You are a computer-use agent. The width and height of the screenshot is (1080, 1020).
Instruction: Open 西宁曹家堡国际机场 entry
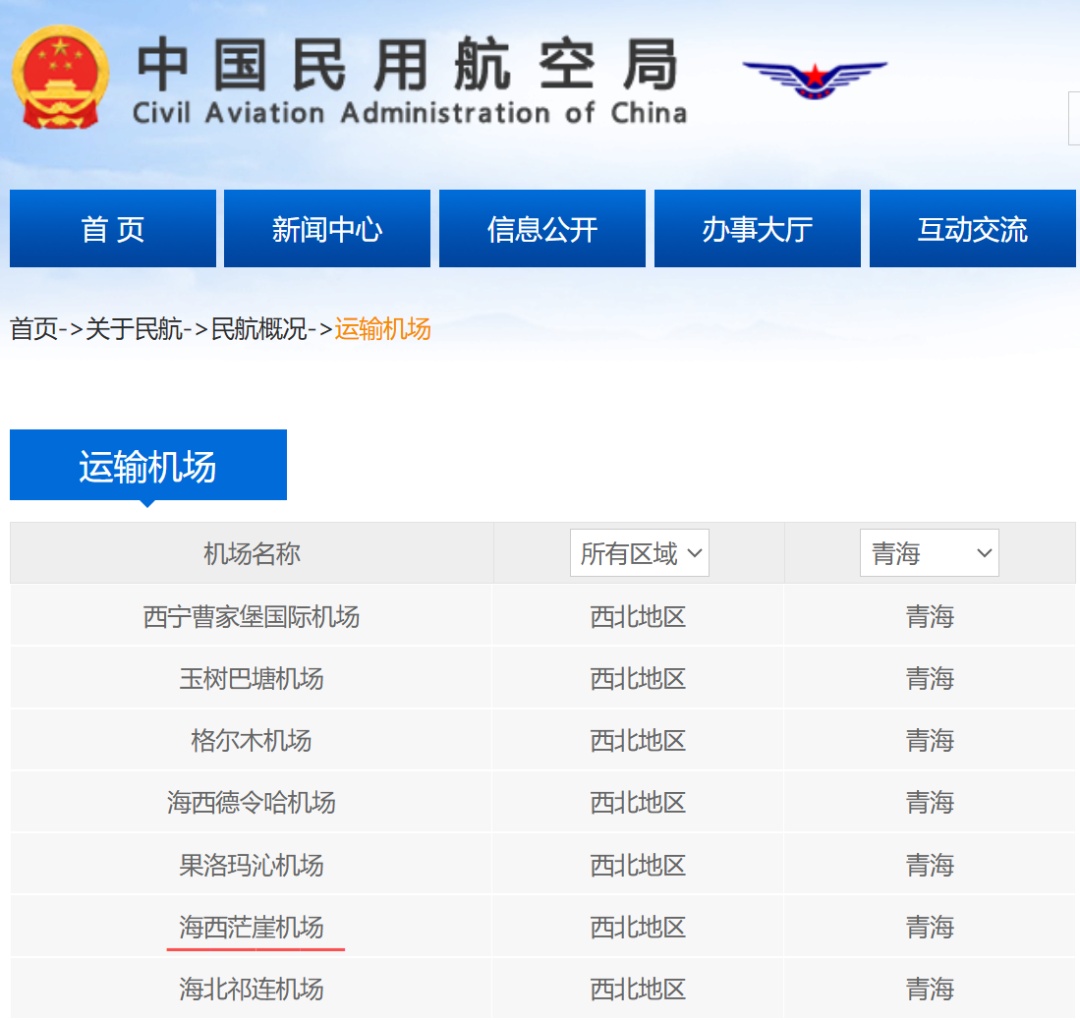tap(249, 616)
